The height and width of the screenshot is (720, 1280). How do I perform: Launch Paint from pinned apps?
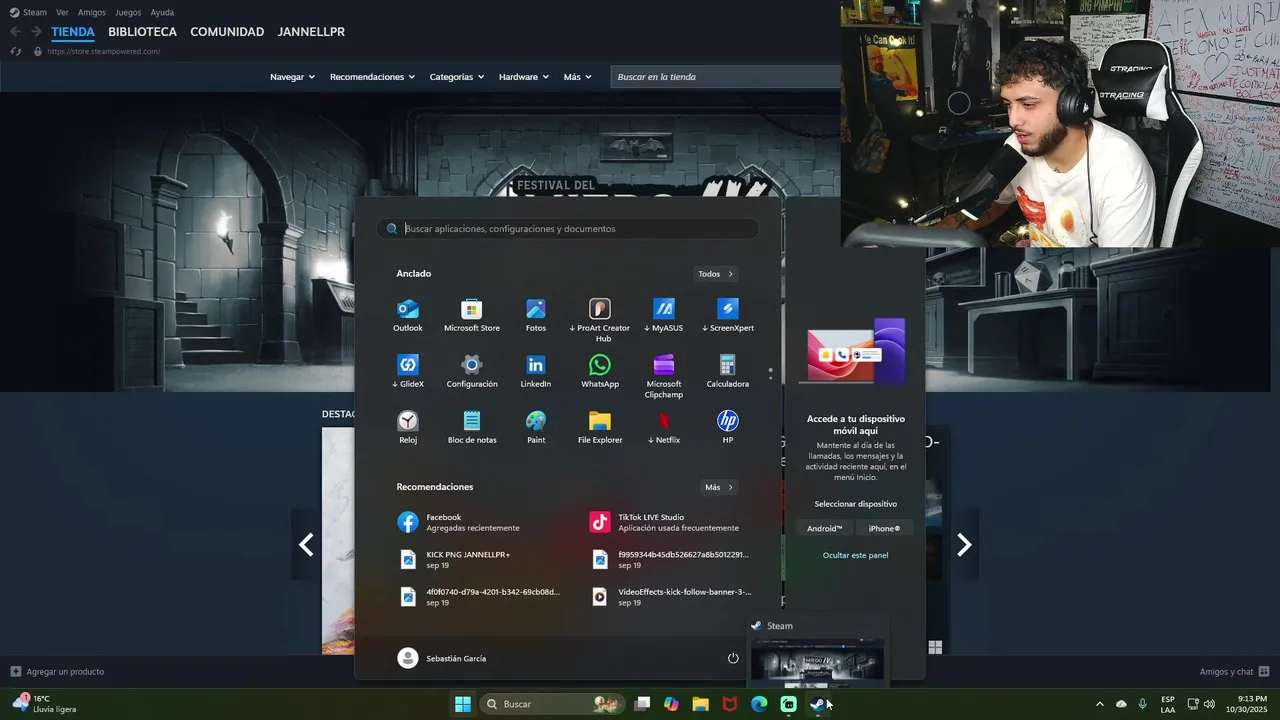pyautogui.click(x=536, y=427)
